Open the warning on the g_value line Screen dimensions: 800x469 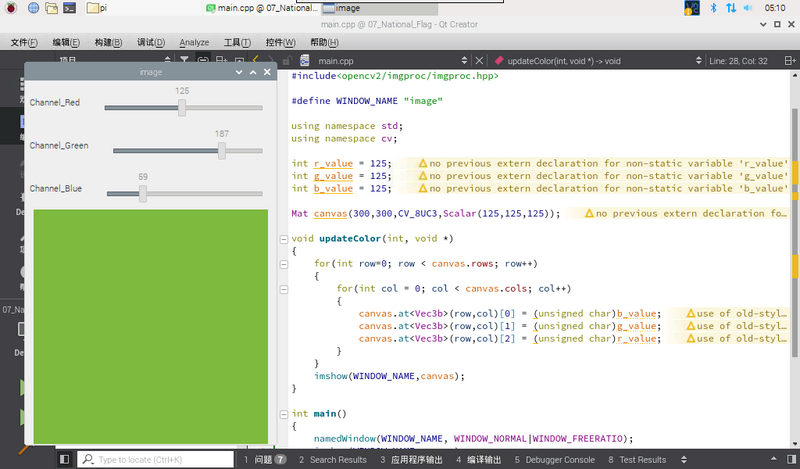click(593, 176)
